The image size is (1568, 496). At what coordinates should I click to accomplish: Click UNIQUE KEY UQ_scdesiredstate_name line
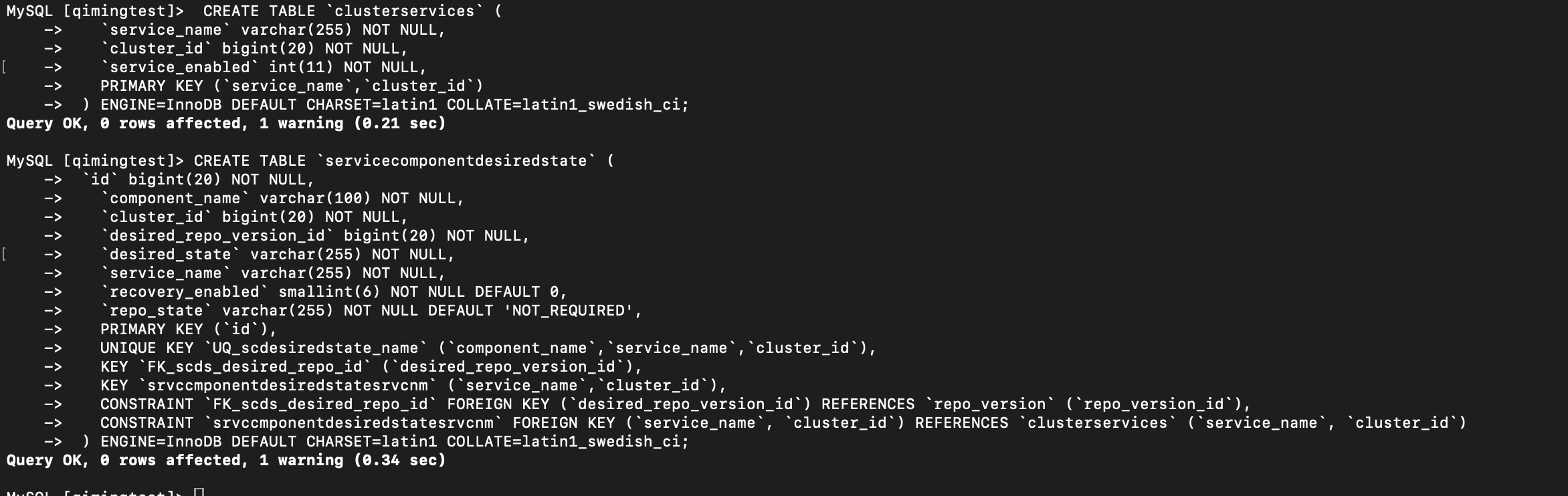(488, 348)
